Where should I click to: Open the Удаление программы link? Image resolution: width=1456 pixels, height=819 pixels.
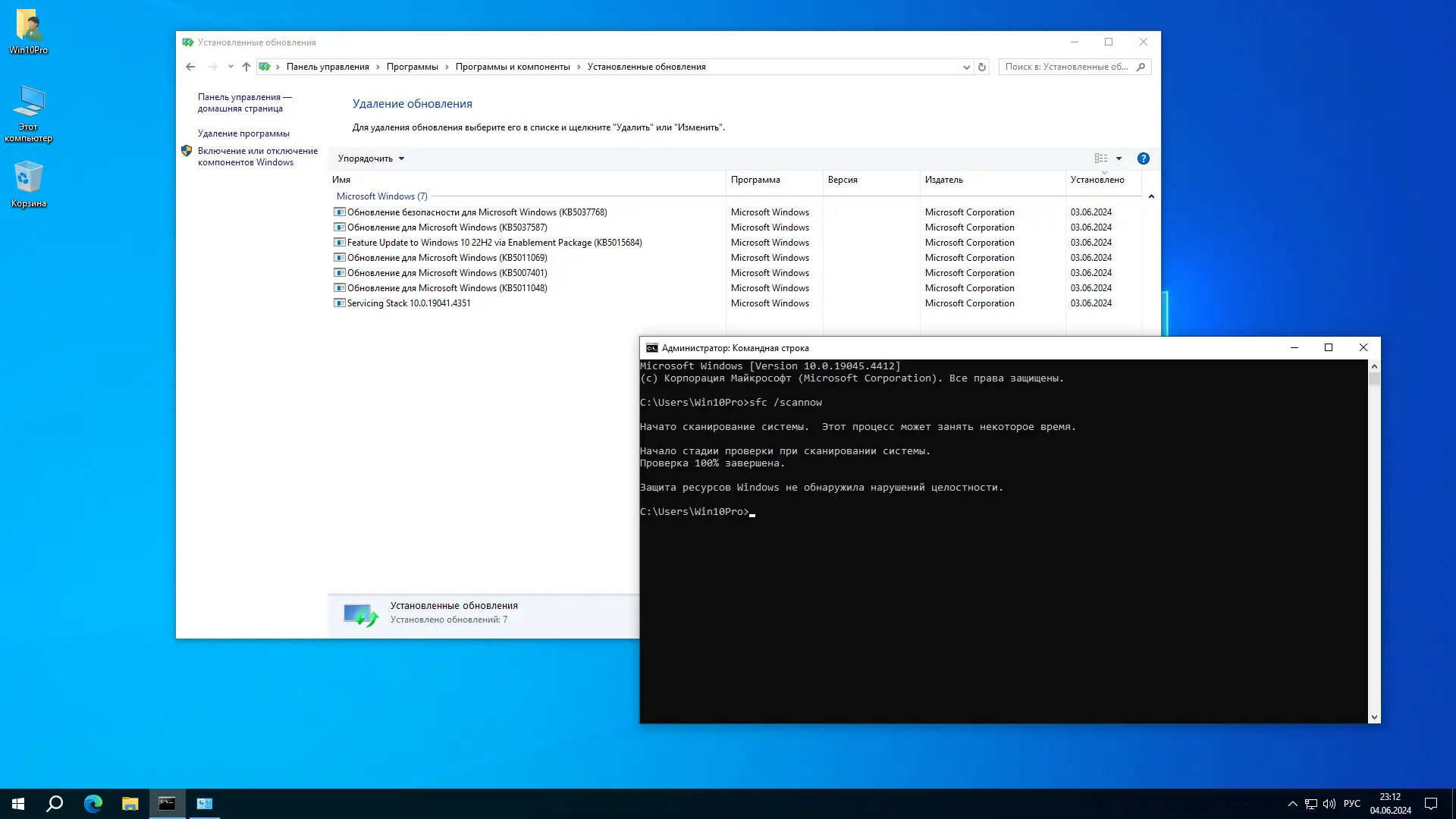click(x=243, y=133)
